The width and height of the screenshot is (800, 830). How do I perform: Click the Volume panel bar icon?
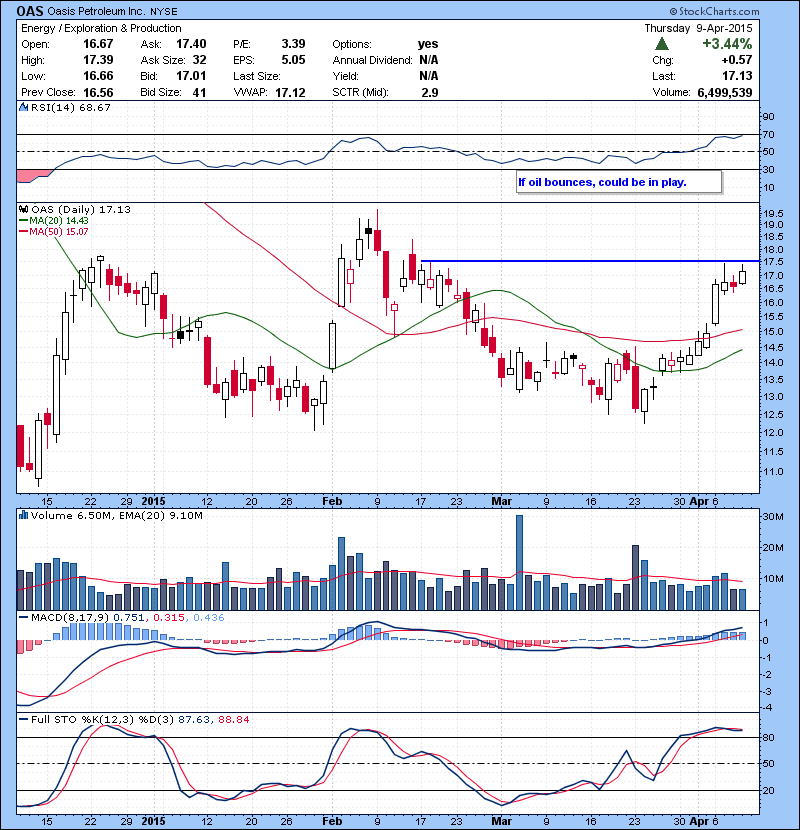(x=23, y=515)
